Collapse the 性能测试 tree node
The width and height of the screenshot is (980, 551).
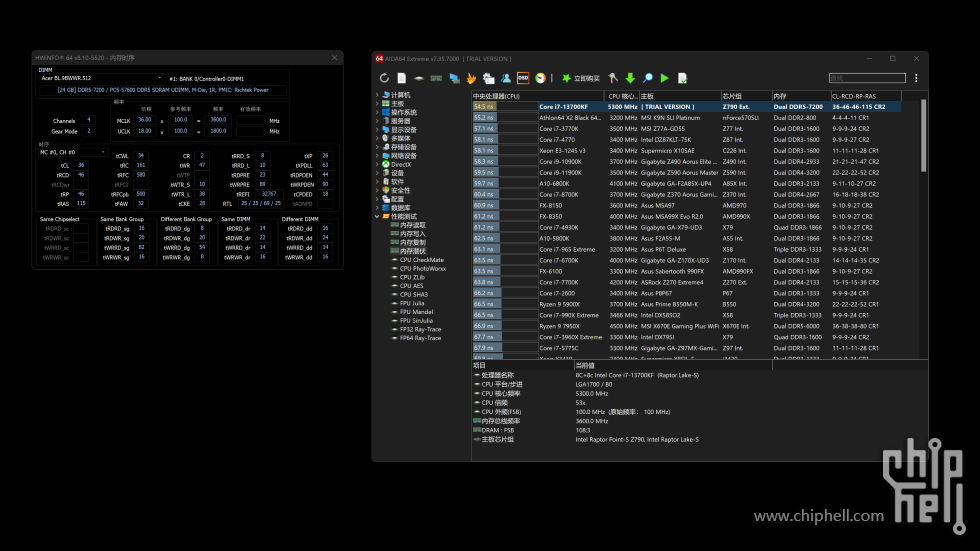click(377, 216)
